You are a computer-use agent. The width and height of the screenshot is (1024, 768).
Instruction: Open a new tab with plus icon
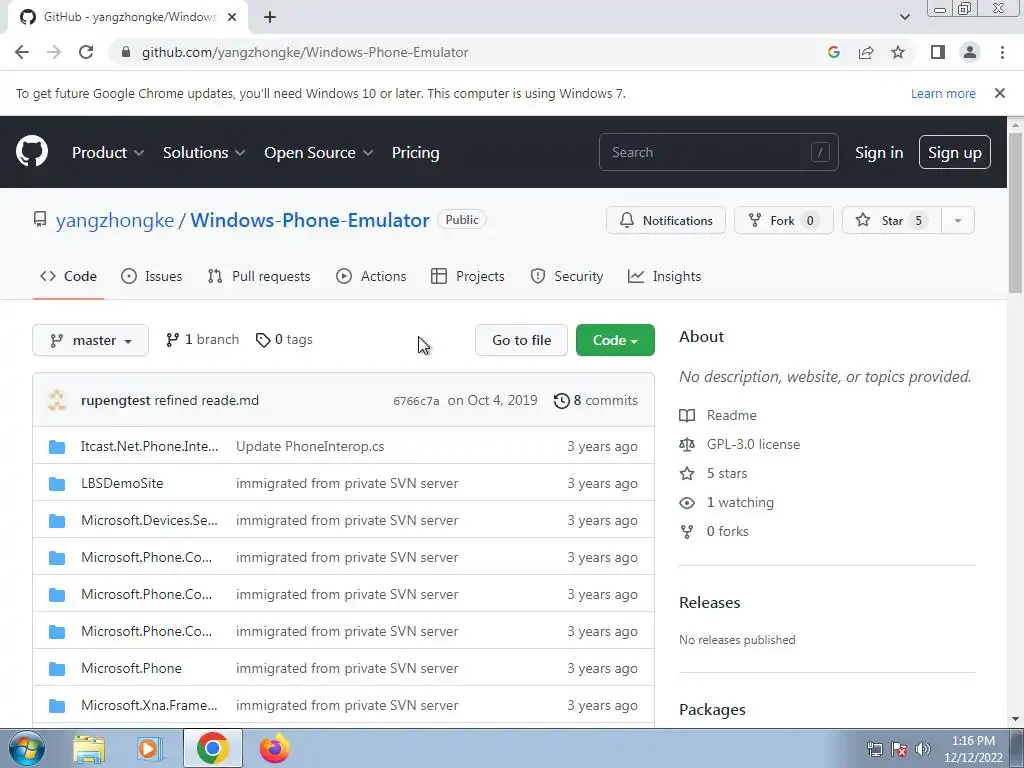pos(270,17)
